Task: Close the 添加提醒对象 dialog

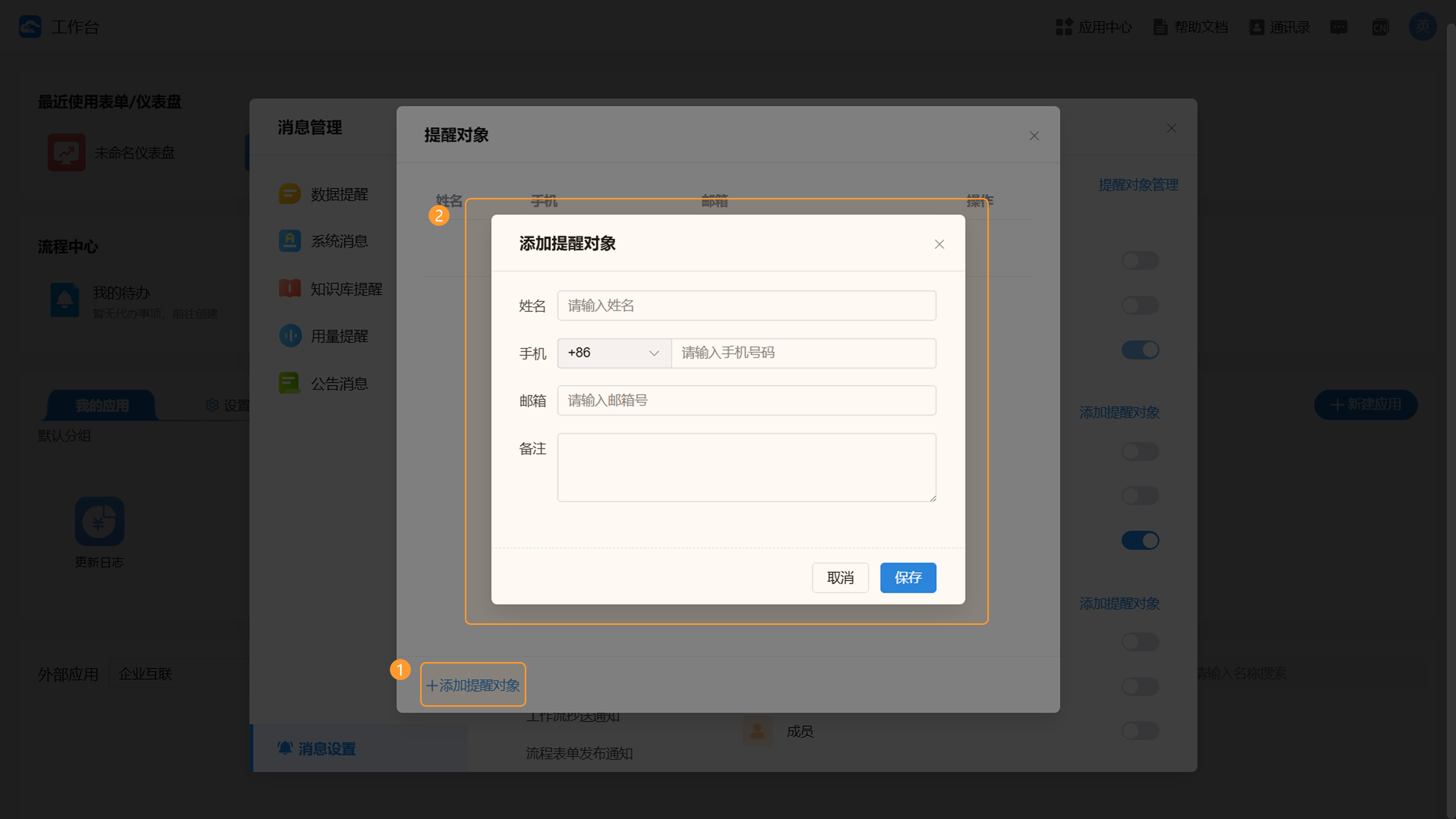Action: click(940, 244)
